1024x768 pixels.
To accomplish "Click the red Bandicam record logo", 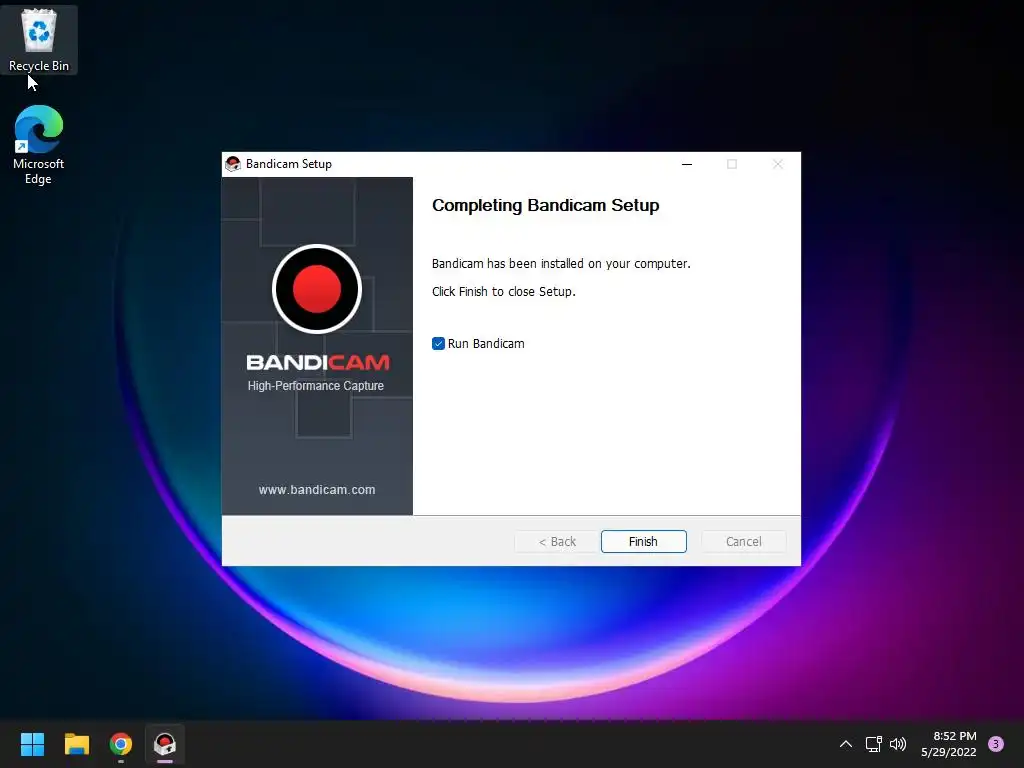I will tap(317, 289).
